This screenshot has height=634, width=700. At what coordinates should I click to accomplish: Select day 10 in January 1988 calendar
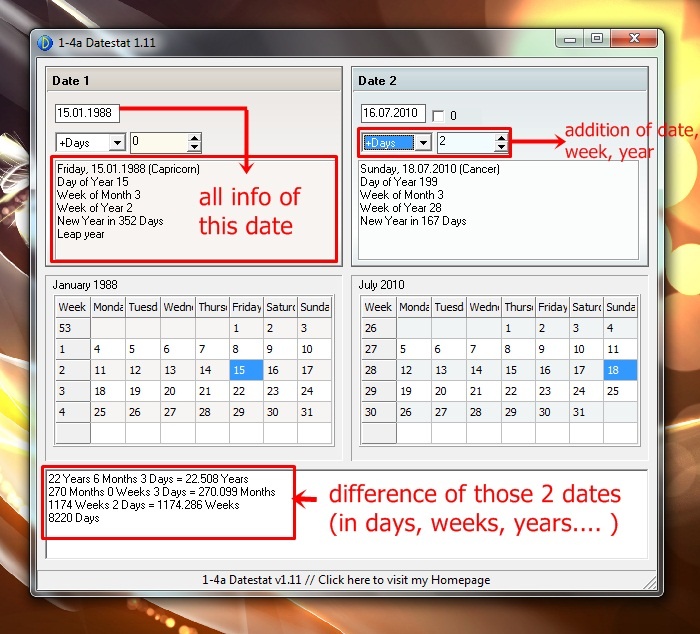coord(314,349)
